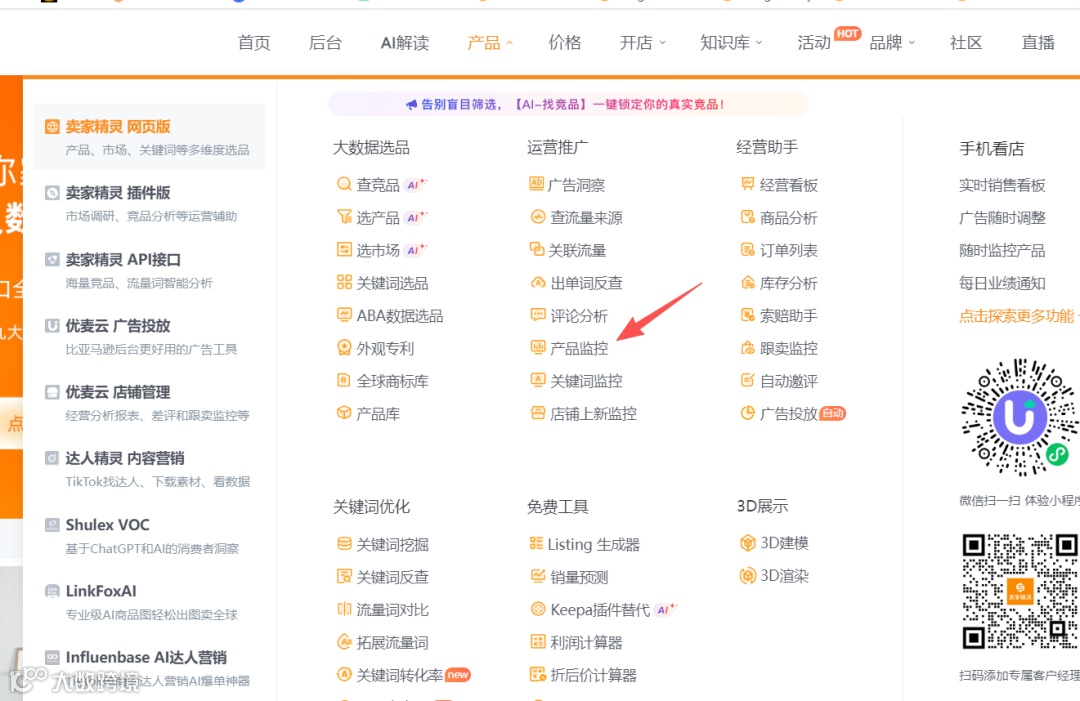Click the 索赔助手 icon

[747, 315]
